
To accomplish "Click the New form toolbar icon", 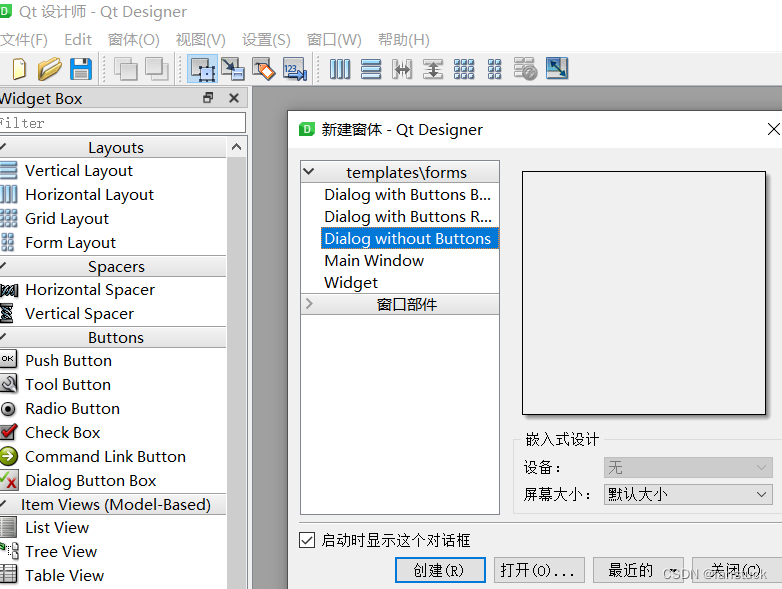I will point(18,69).
